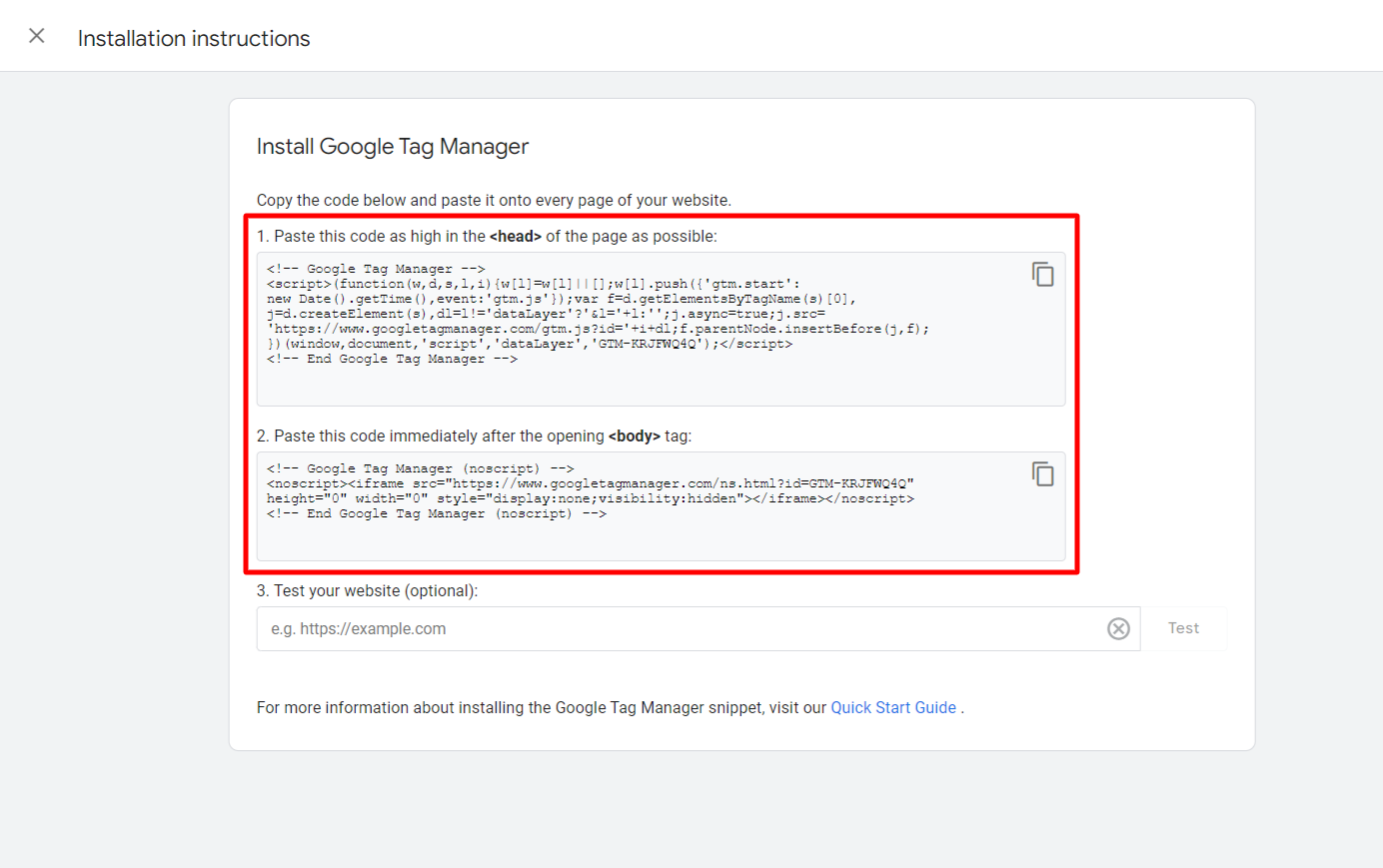Click the 'Installation instructions' title
Image resolution: width=1383 pixels, height=868 pixels.
194,38
